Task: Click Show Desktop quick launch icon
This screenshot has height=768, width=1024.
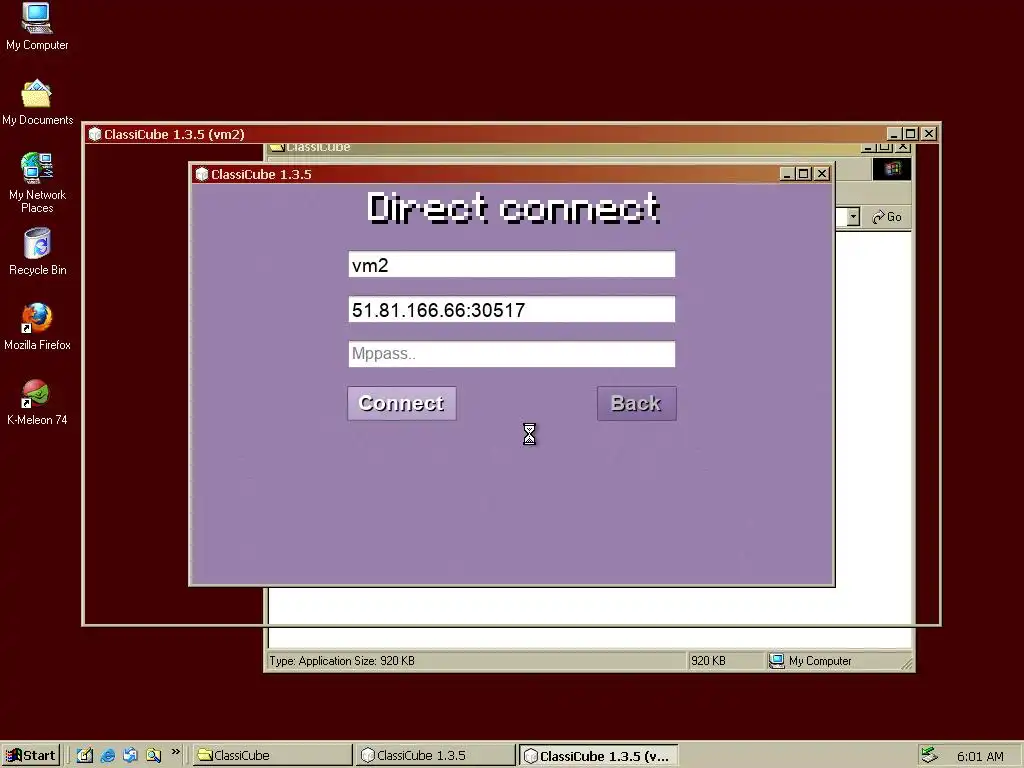Action: (85, 756)
